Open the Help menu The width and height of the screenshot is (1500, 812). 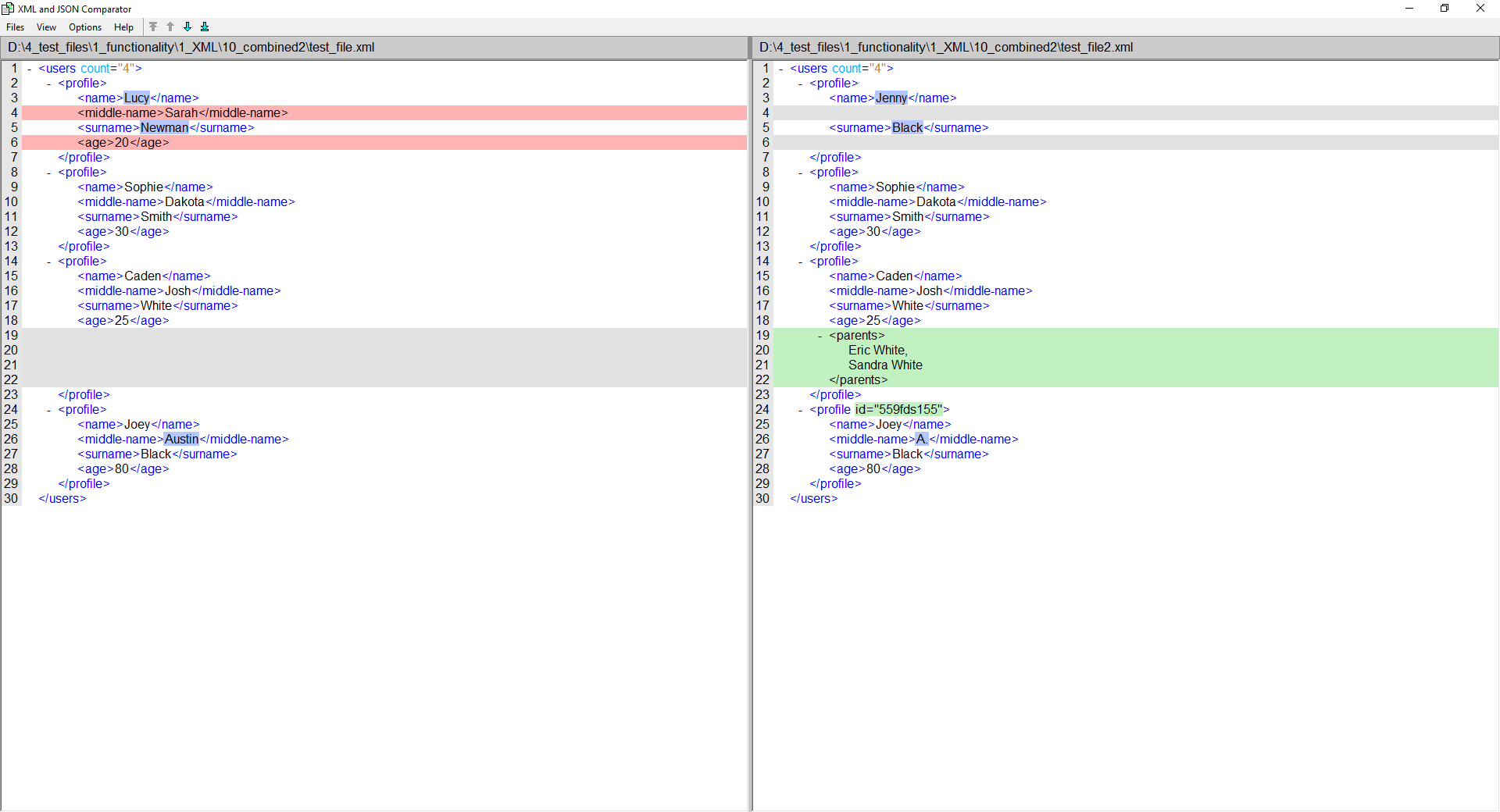[x=123, y=27]
